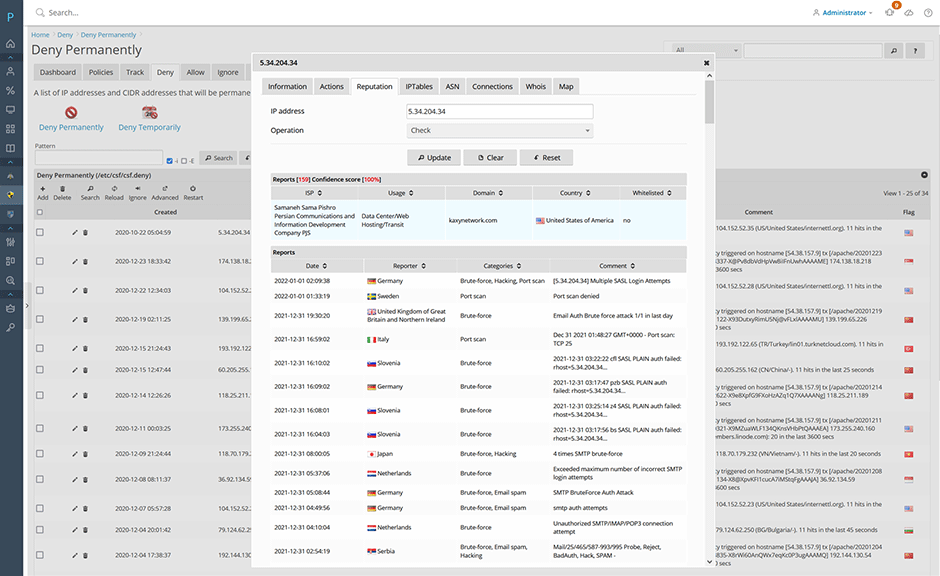The width and height of the screenshot is (940, 576).
Task: Click Add icon in Deny Permanently toolbar
Action: [x=43, y=189]
